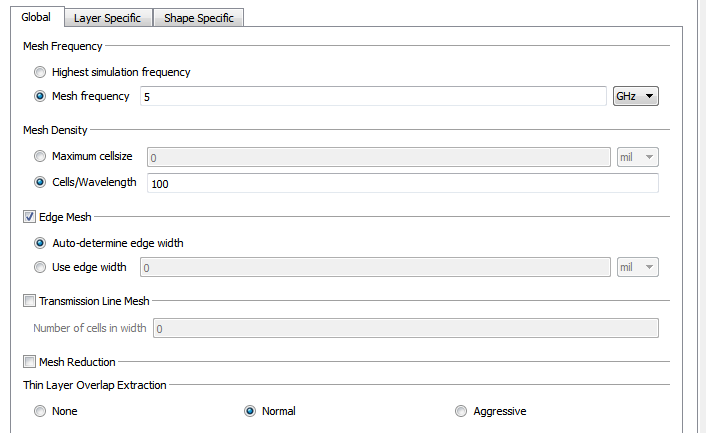Select Highest simulation frequency option

pos(40,72)
